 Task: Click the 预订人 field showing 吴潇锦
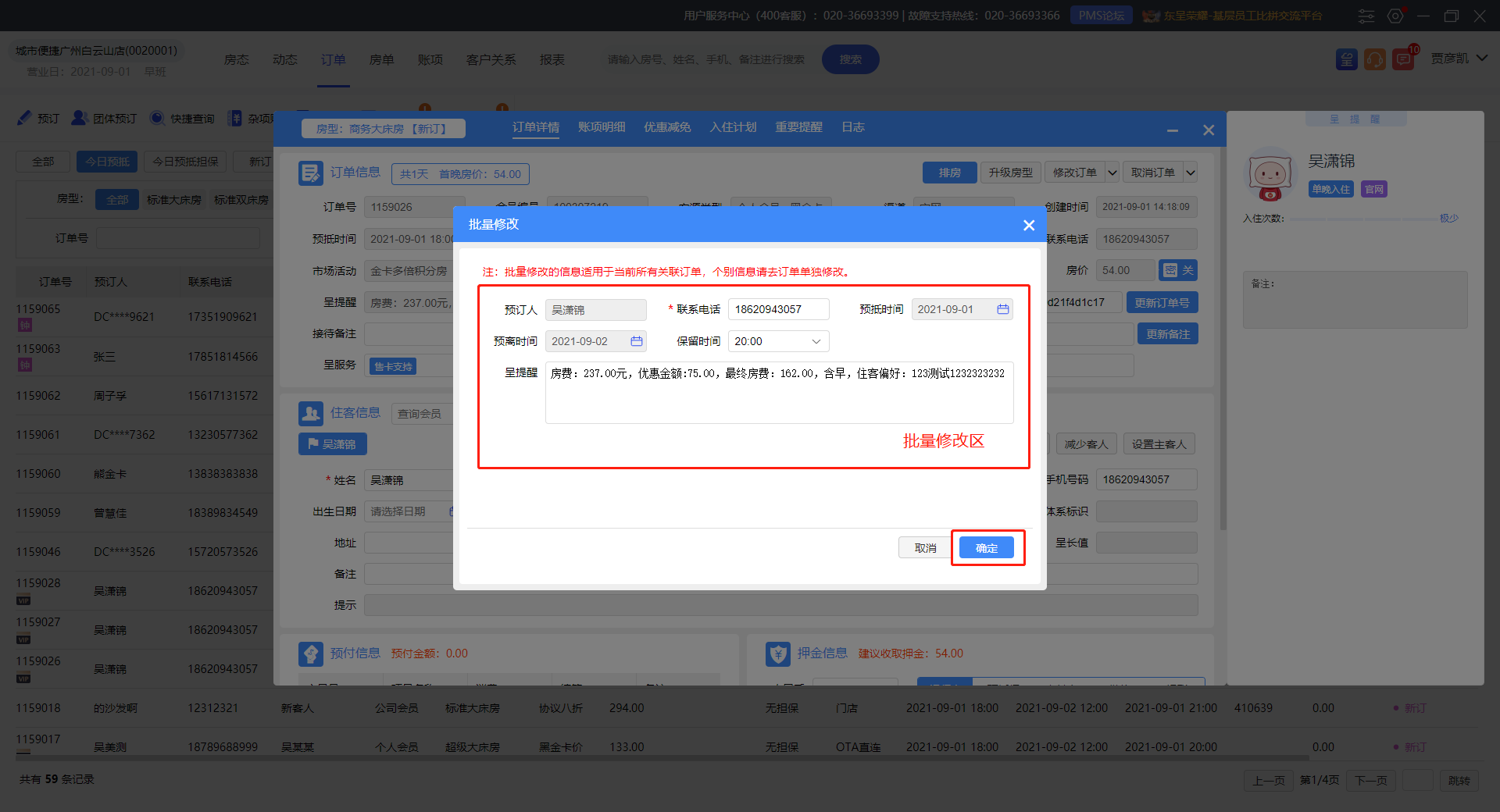(x=595, y=309)
